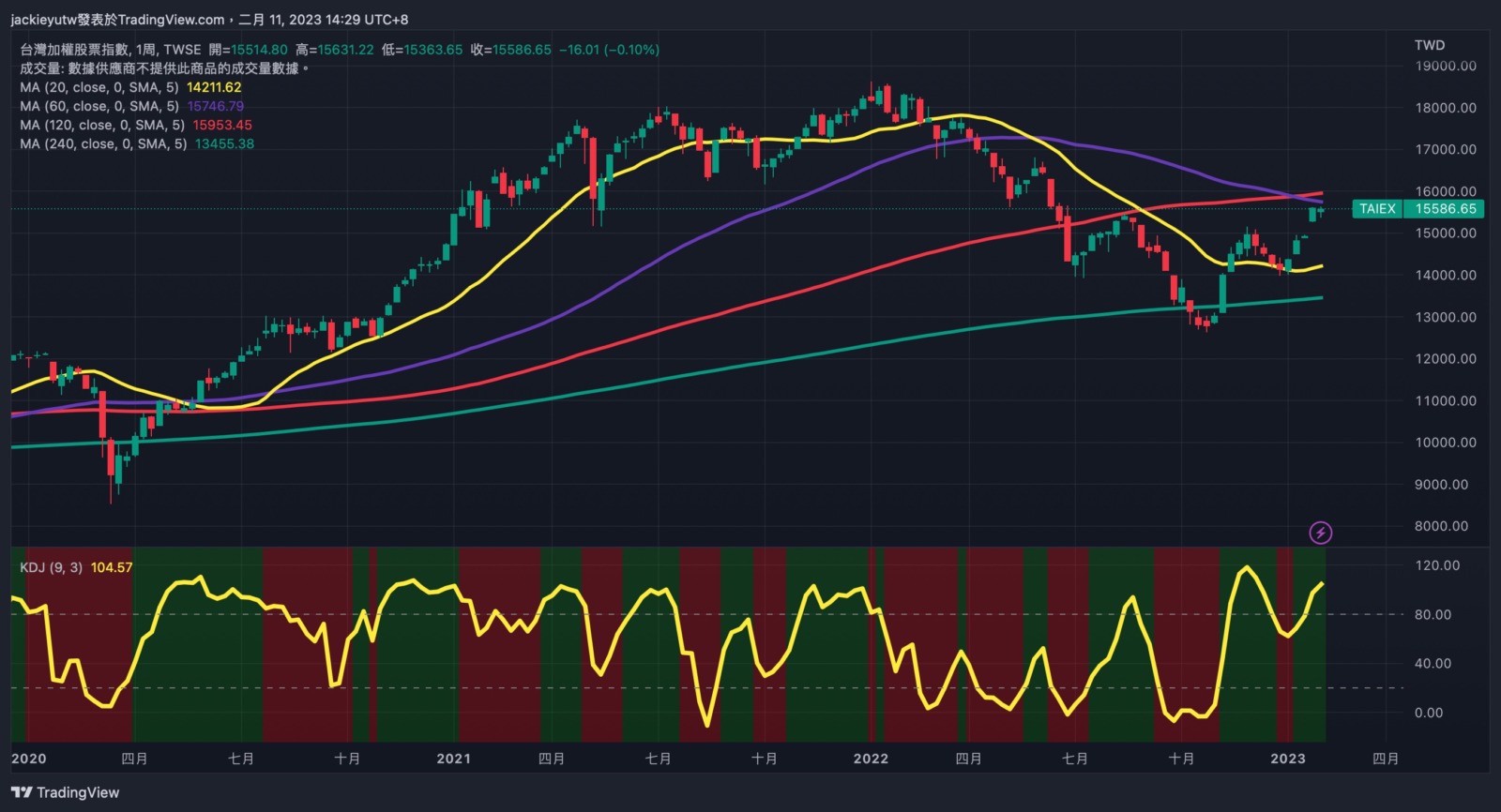
Task: Click the MA 120 indicator legend
Action: 101,125
